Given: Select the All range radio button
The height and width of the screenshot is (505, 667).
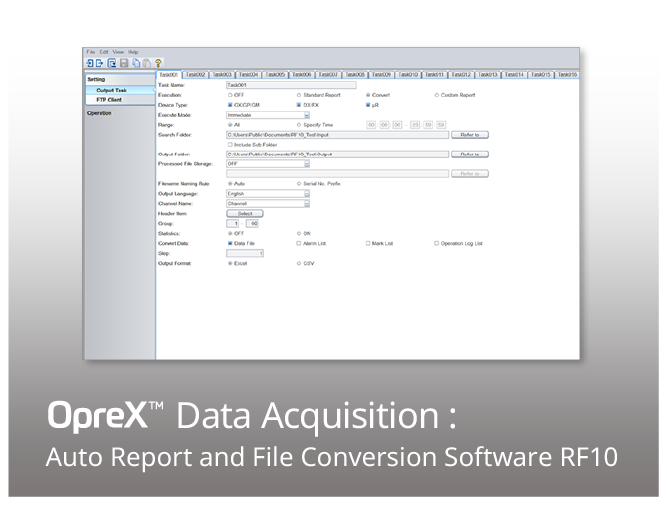Looking at the screenshot, I should point(230,125).
